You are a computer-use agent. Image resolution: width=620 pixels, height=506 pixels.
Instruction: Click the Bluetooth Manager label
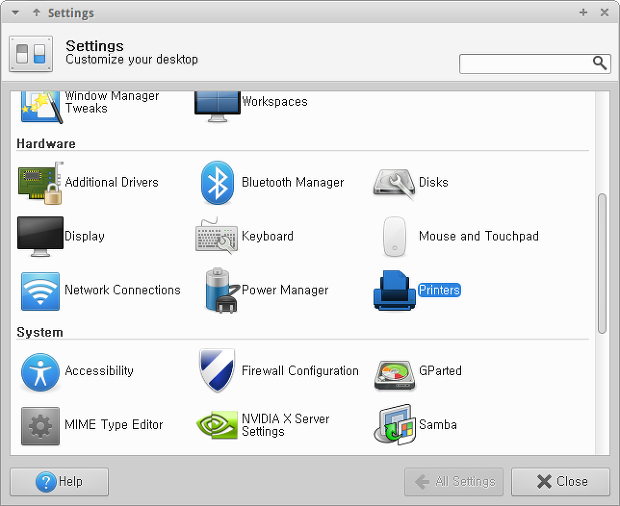tap(293, 182)
